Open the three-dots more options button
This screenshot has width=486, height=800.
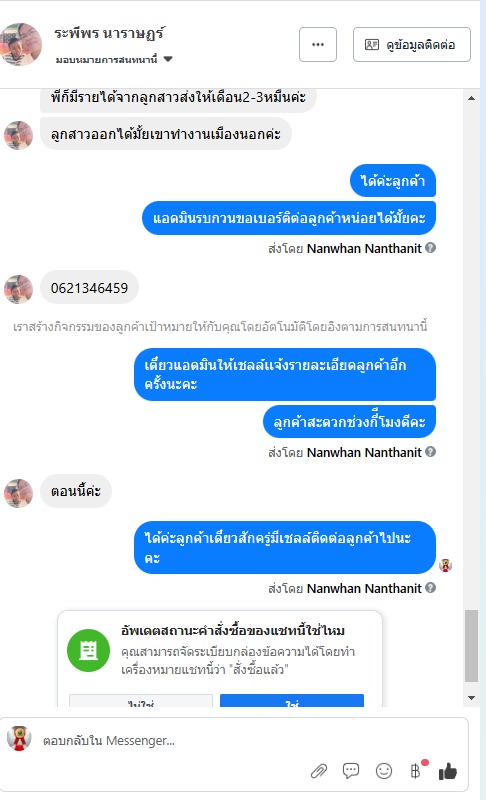(x=318, y=44)
